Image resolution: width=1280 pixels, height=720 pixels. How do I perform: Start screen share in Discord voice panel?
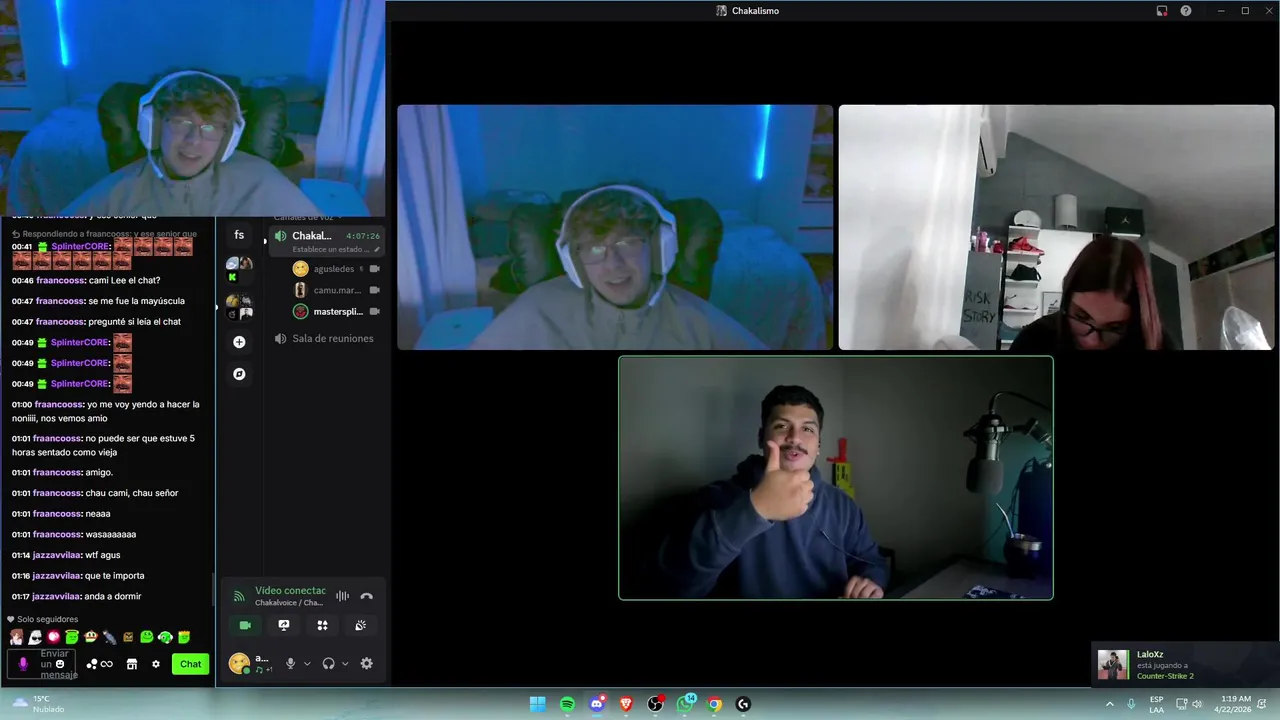pyautogui.click(x=284, y=625)
